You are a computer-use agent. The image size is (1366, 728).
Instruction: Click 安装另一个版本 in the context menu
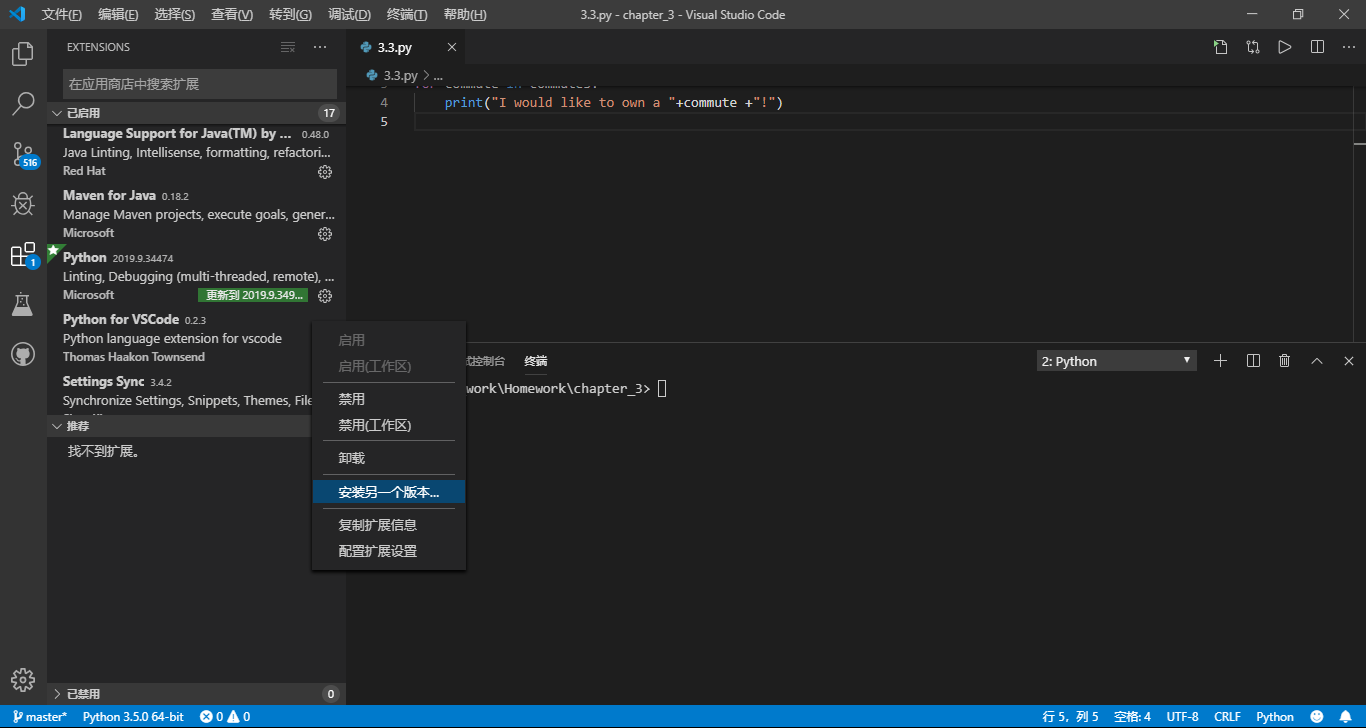[x=388, y=491]
